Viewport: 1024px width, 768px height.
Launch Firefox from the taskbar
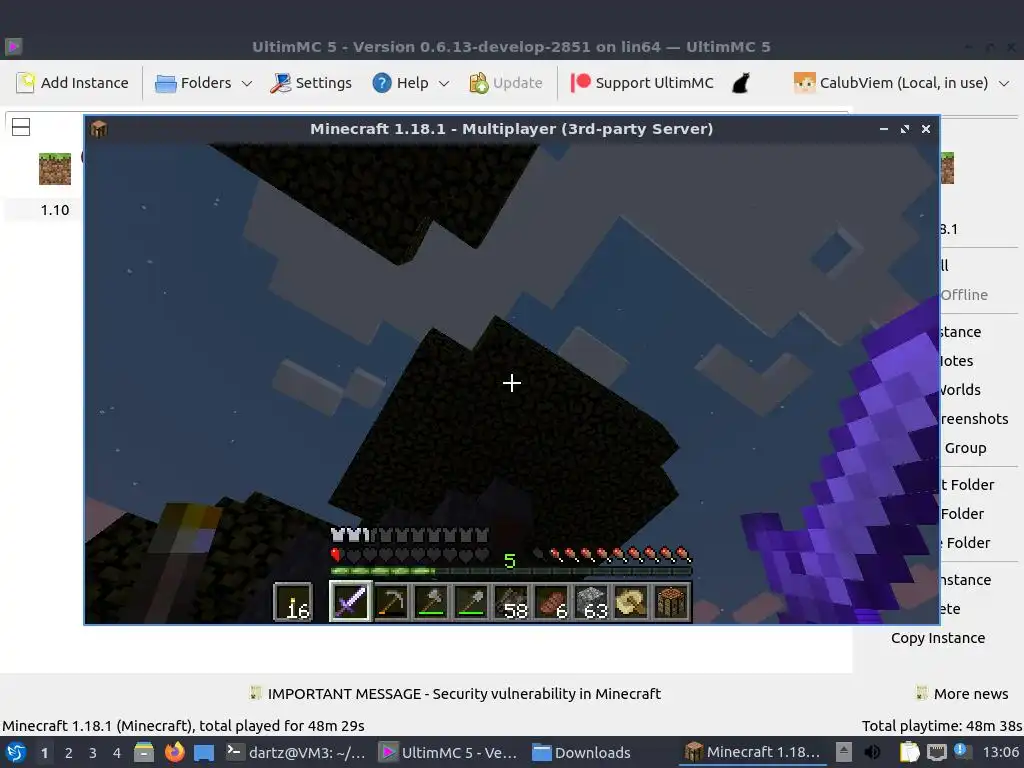coord(174,752)
